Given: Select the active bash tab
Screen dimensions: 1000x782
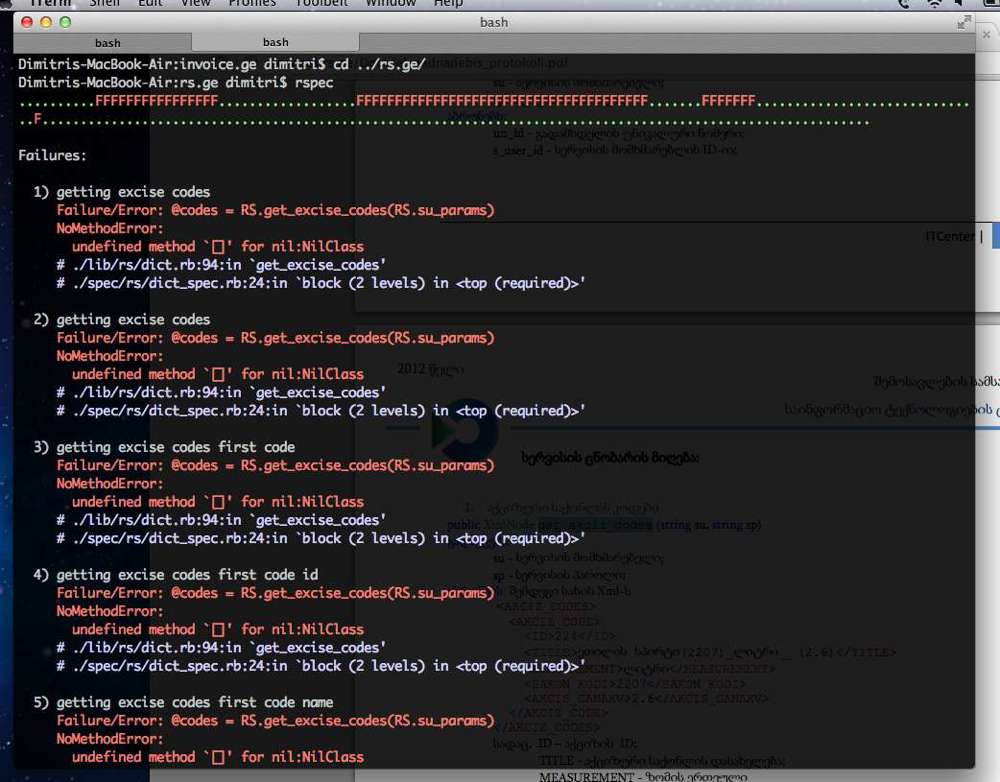Looking at the screenshot, I should click(275, 42).
